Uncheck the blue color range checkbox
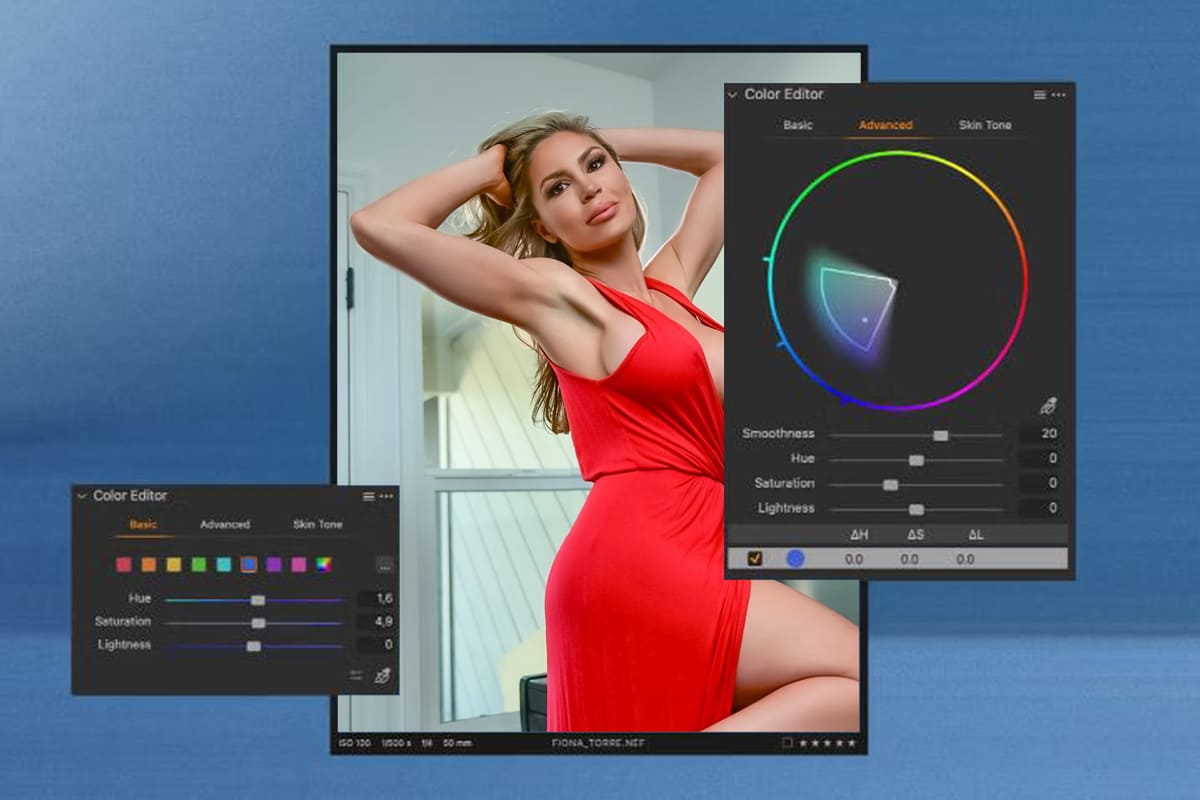 click(754, 559)
